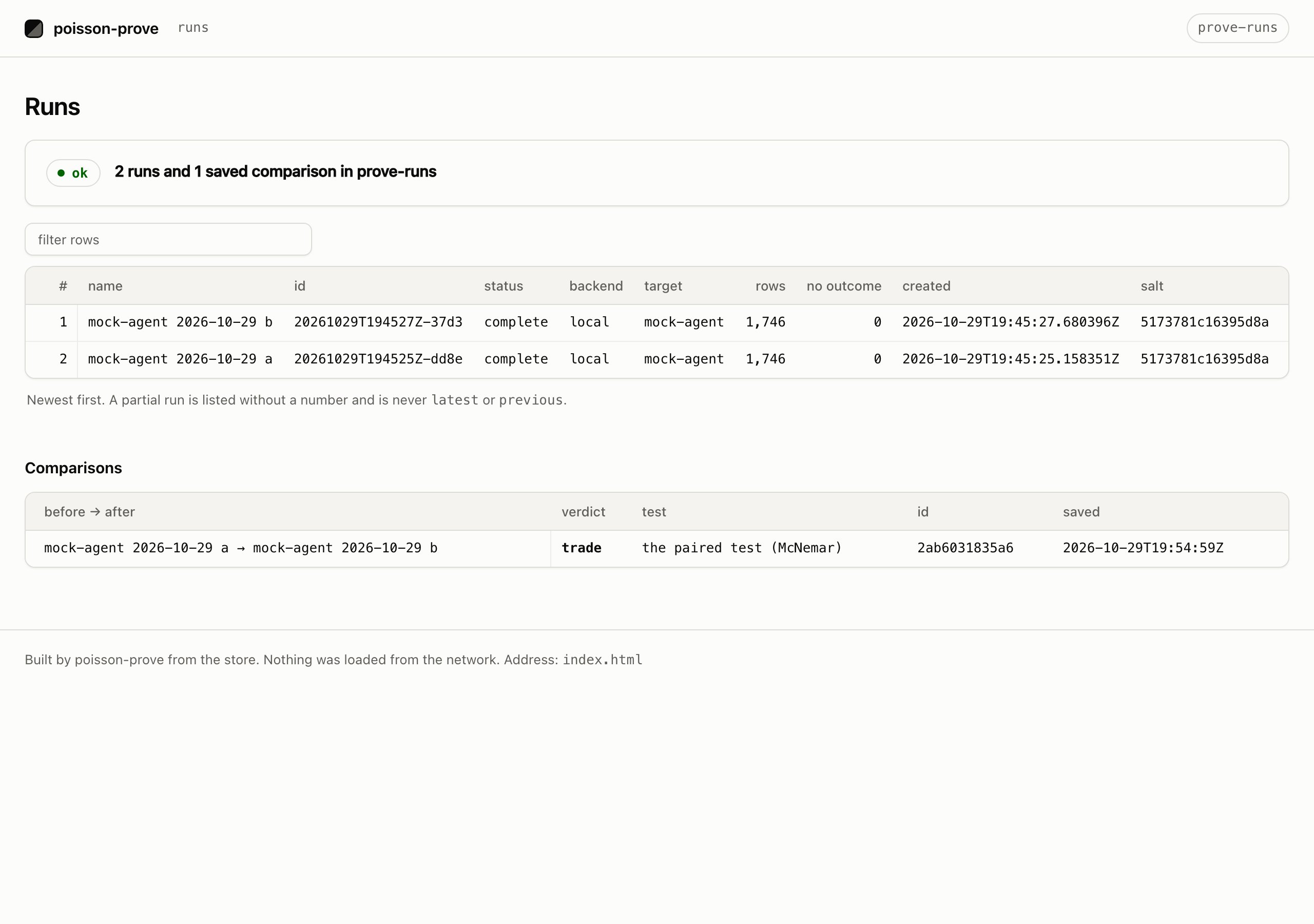Click the Comparisons section heading
1314x924 pixels.
click(73, 468)
